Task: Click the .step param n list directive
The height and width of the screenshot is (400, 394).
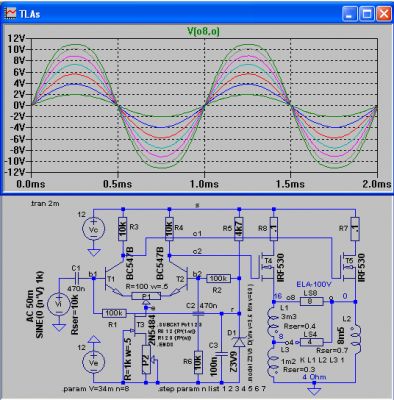Action: pyautogui.click(x=212, y=389)
